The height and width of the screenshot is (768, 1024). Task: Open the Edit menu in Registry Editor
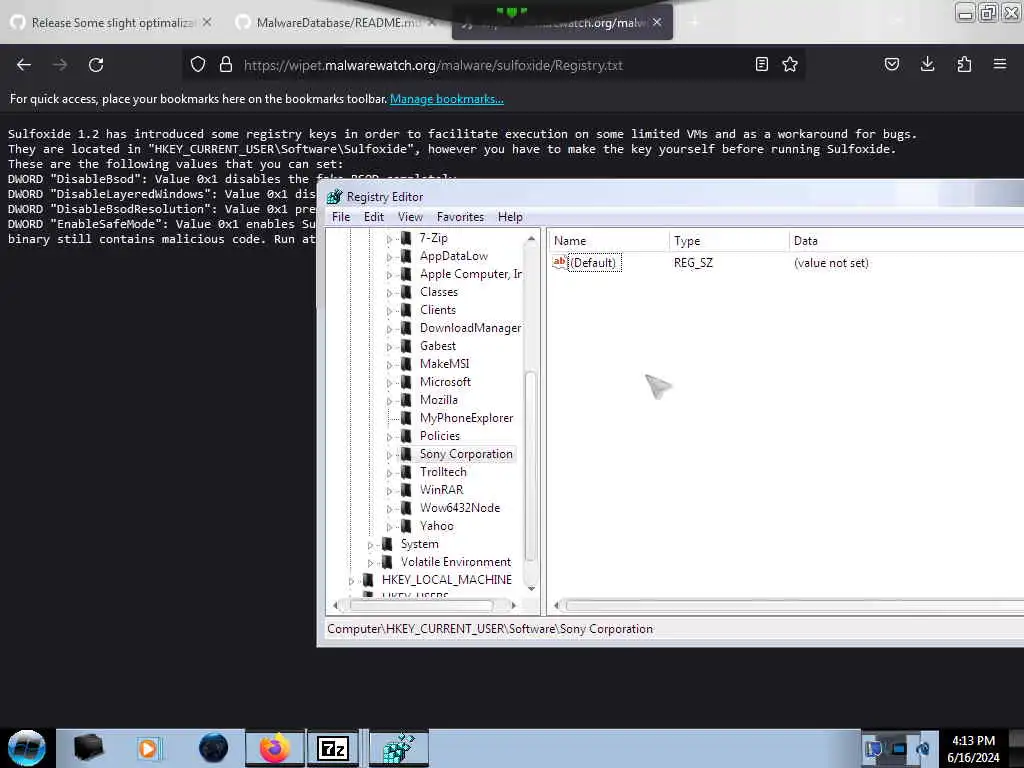click(x=374, y=217)
